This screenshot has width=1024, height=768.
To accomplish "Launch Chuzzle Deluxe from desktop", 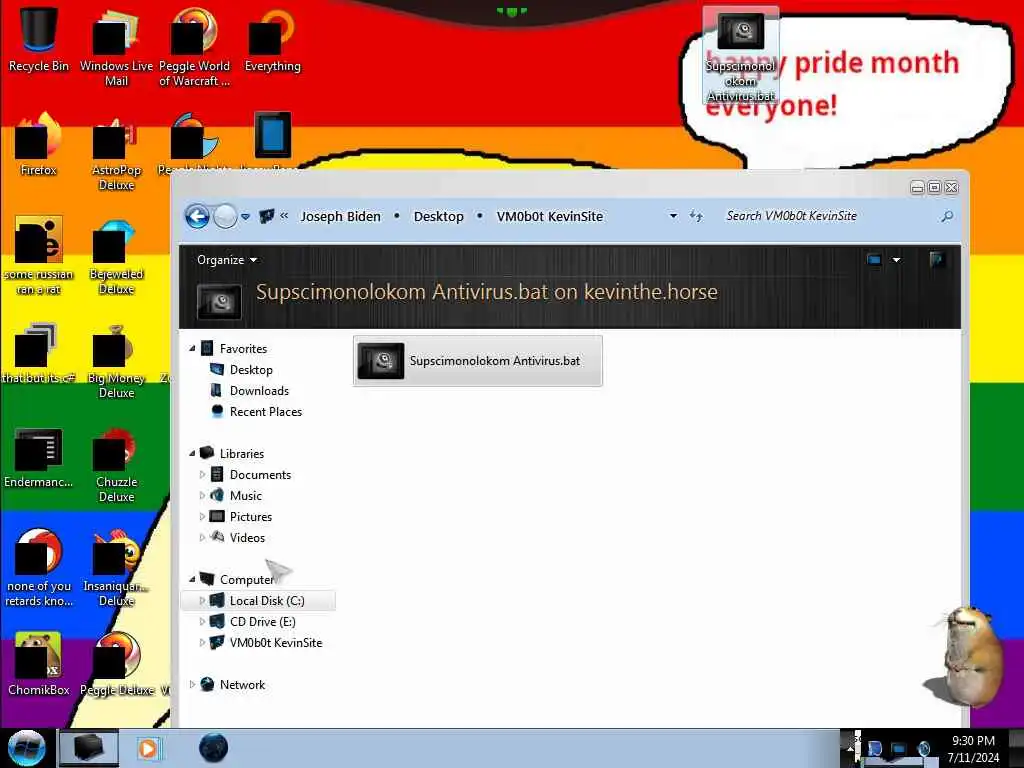I will pyautogui.click(x=116, y=464).
